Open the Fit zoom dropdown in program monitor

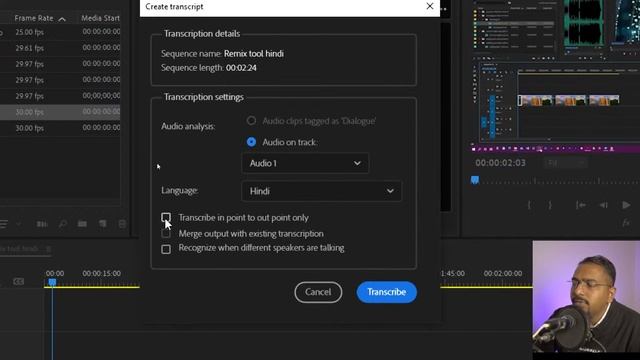click(x=566, y=163)
